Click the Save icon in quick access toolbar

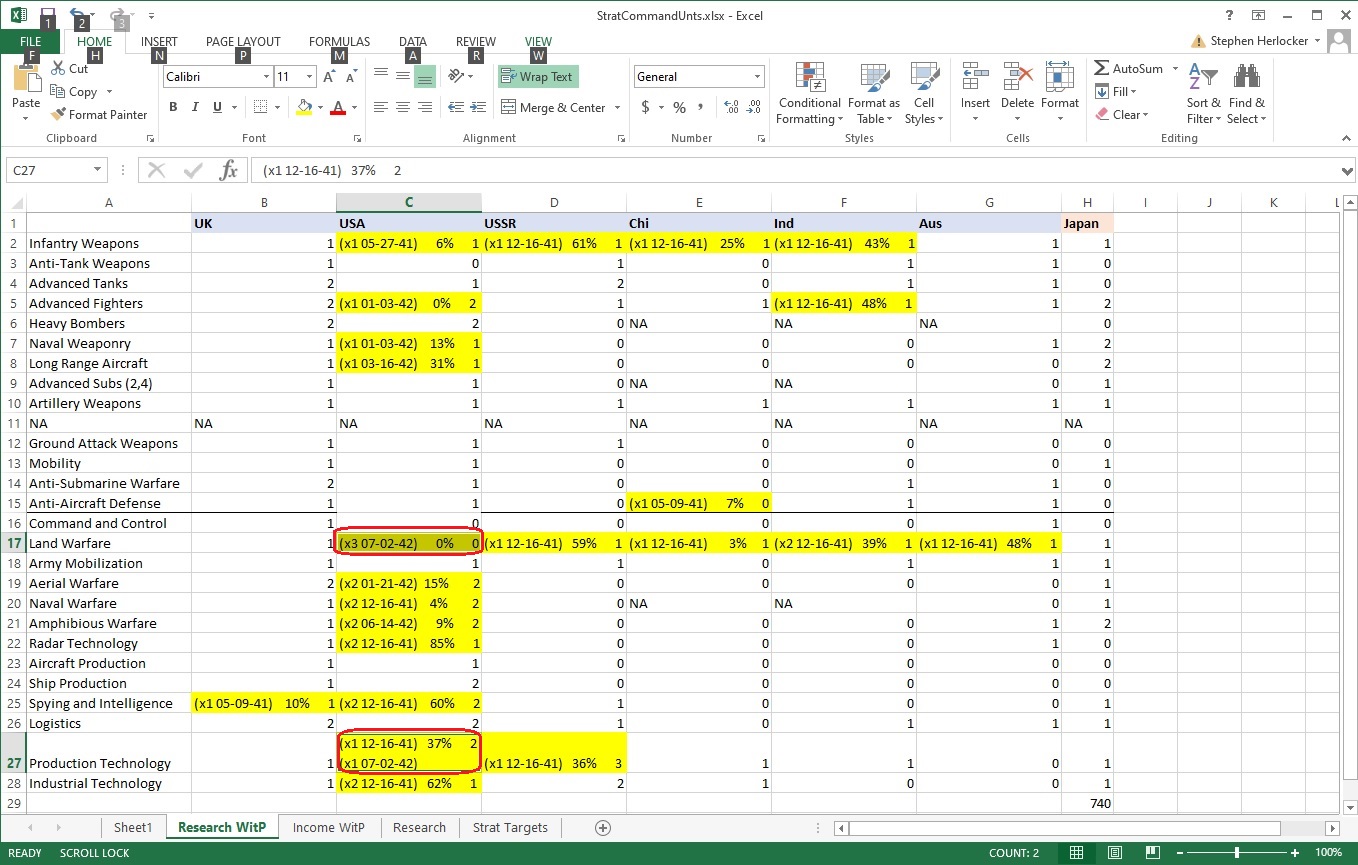(x=48, y=15)
